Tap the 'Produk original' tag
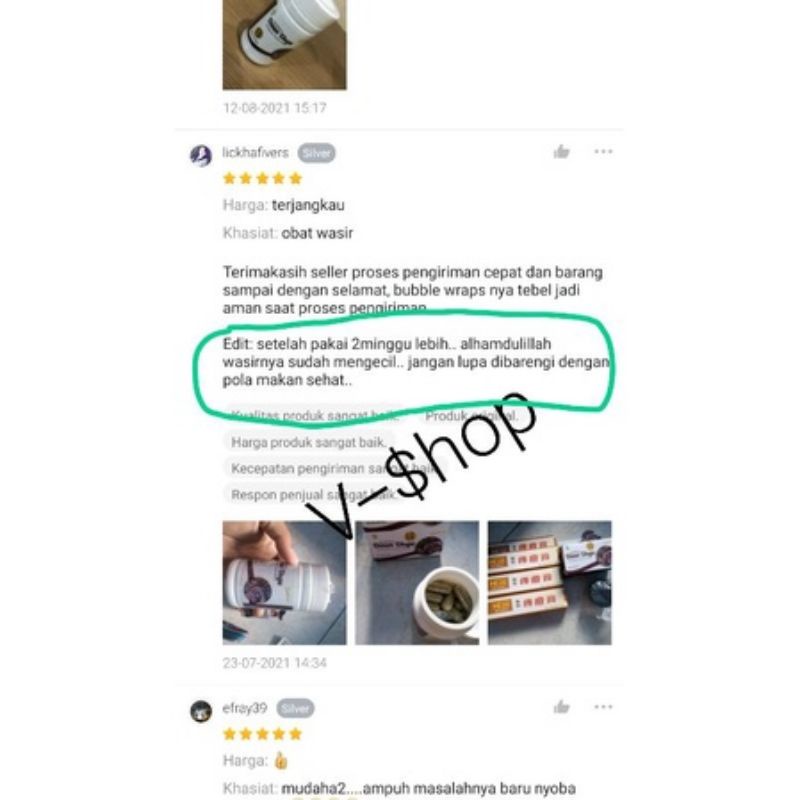 point(471,416)
